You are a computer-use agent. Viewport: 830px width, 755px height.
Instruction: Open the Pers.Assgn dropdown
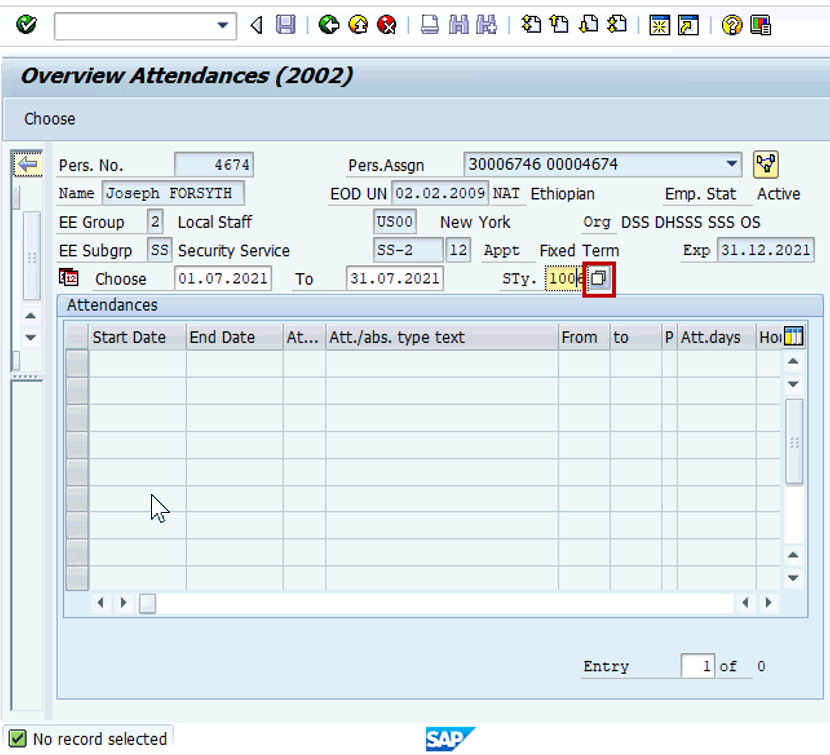(x=732, y=164)
